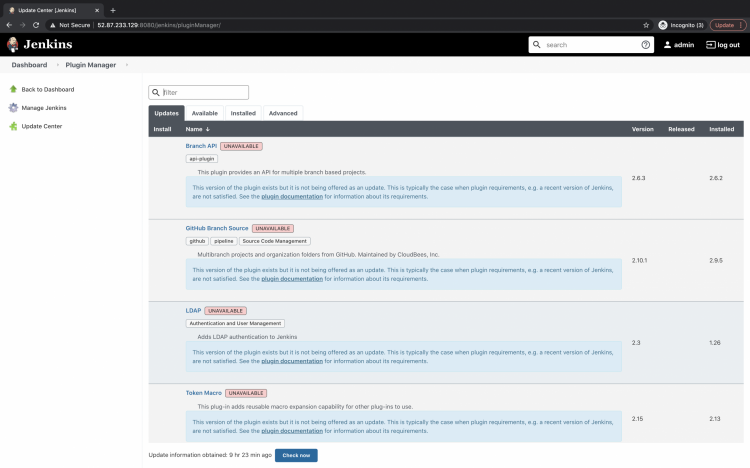Image resolution: width=750 pixels, height=468 pixels.
Task: Click the breadcrumb chevron after Plugin Manager
Action: [x=127, y=65]
